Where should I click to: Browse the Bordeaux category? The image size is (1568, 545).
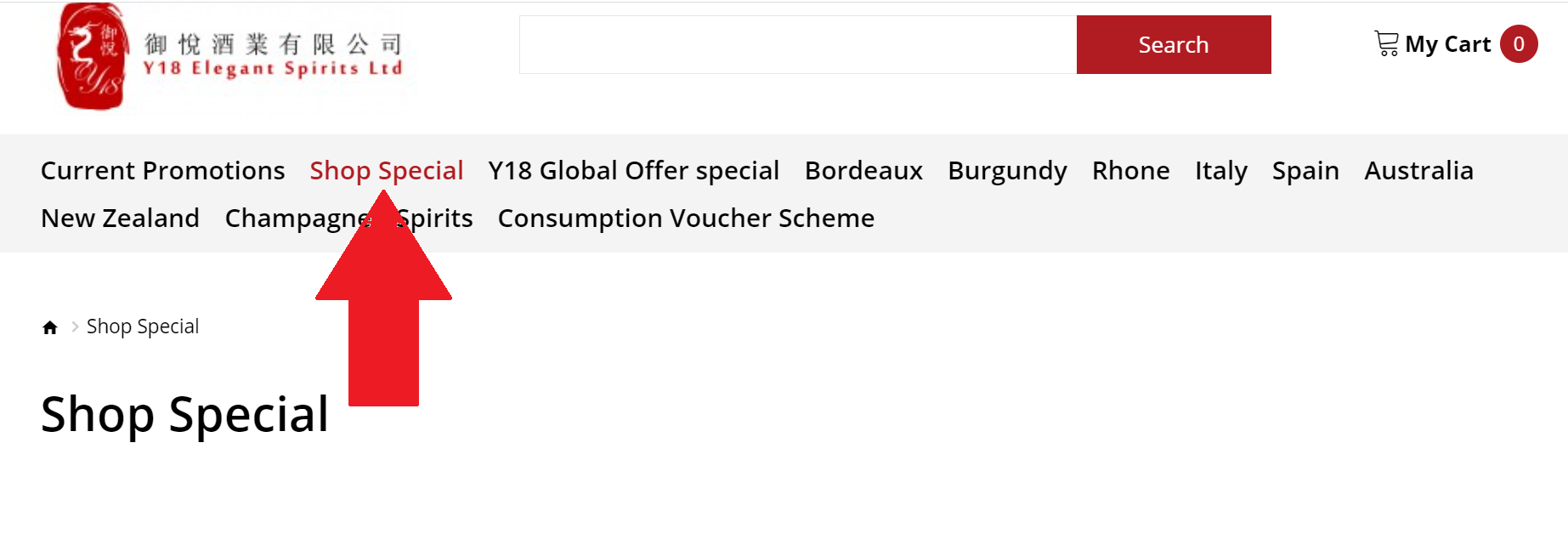click(863, 171)
